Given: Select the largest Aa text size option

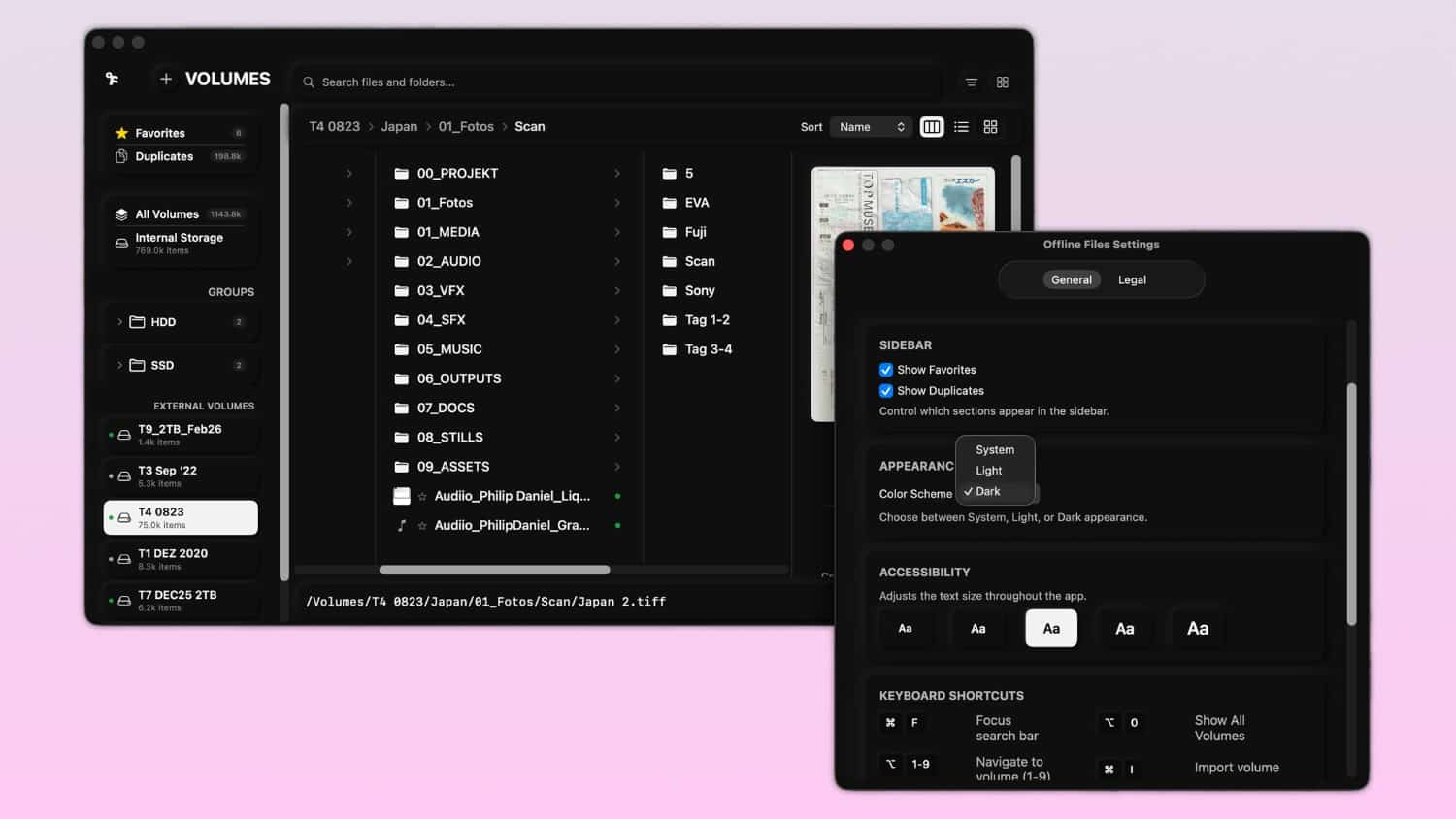Looking at the screenshot, I should point(1198,629).
